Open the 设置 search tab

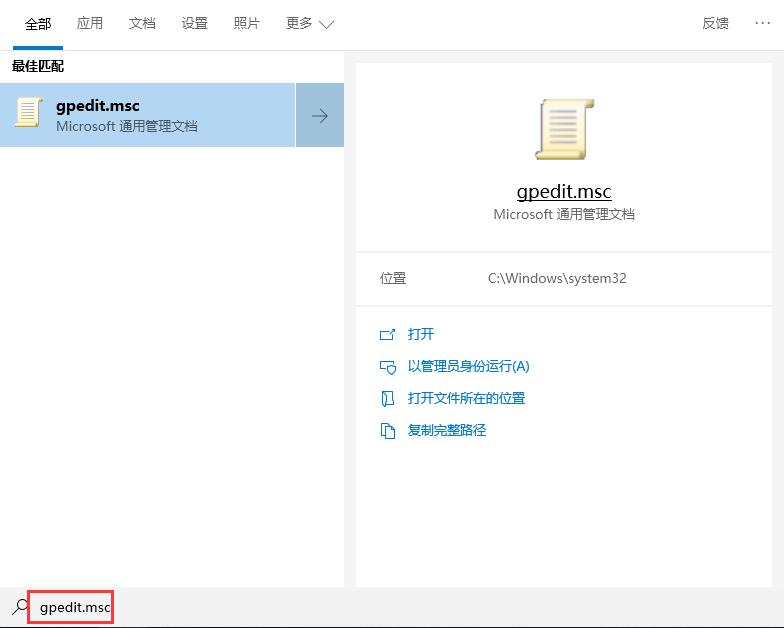[194, 24]
